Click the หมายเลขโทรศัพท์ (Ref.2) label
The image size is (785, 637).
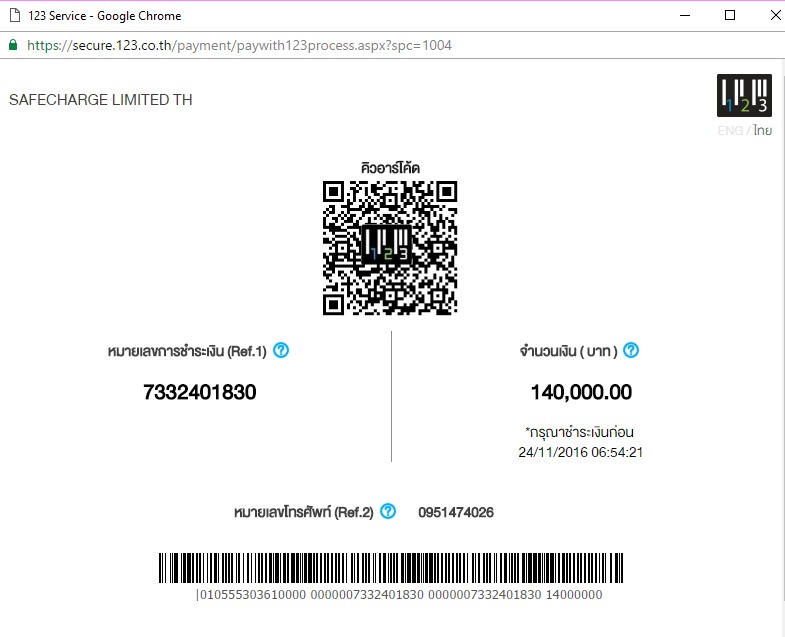pyautogui.click(x=304, y=512)
